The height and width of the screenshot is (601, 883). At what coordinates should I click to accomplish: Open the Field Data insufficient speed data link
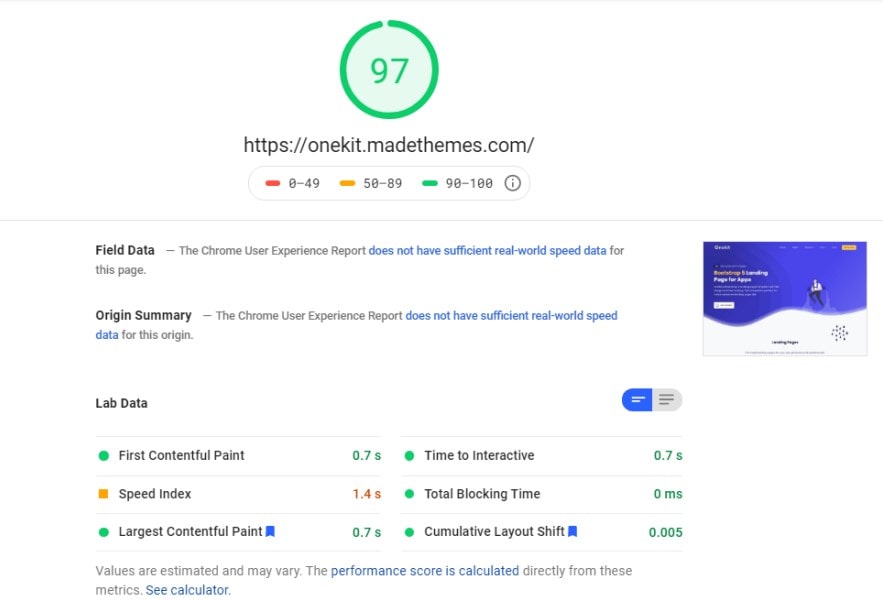487,251
